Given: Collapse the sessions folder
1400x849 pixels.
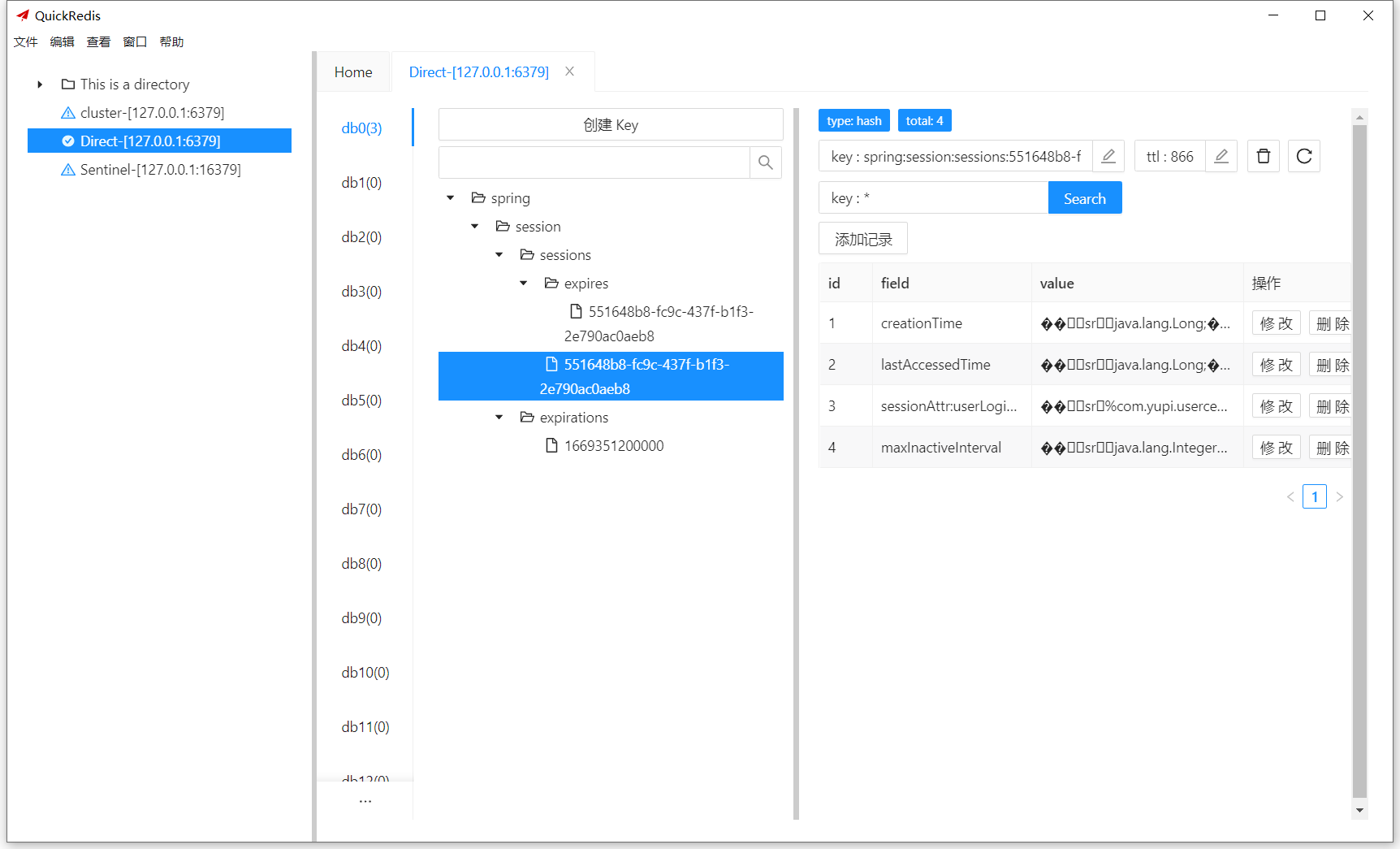Looking at the screenshot, I should [499, 255].
